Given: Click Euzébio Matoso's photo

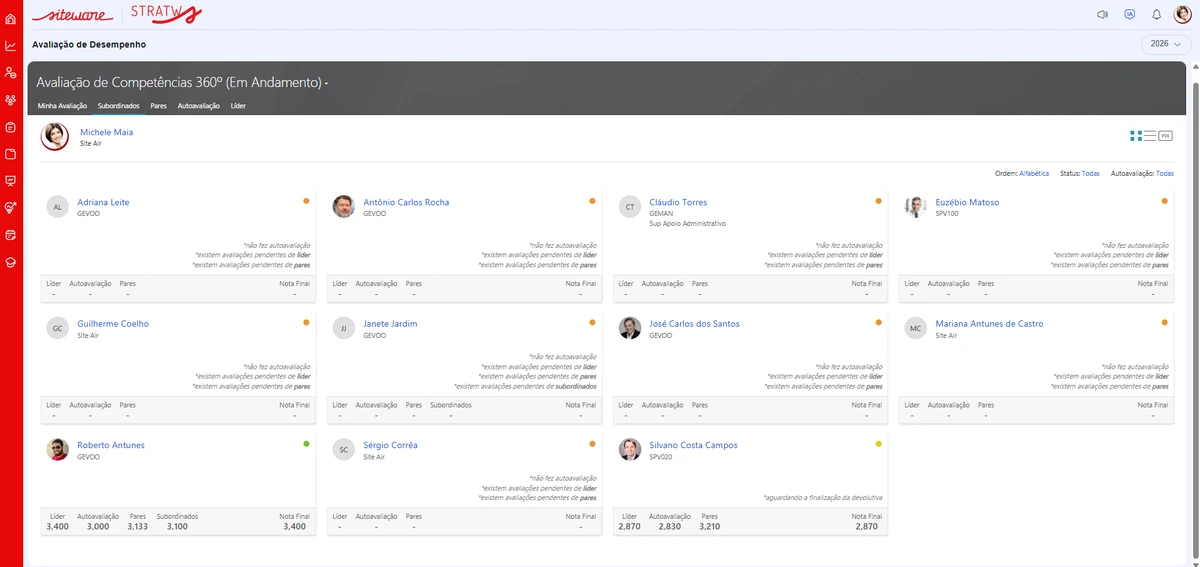Looking at the screenshot, I should point(916,206).
